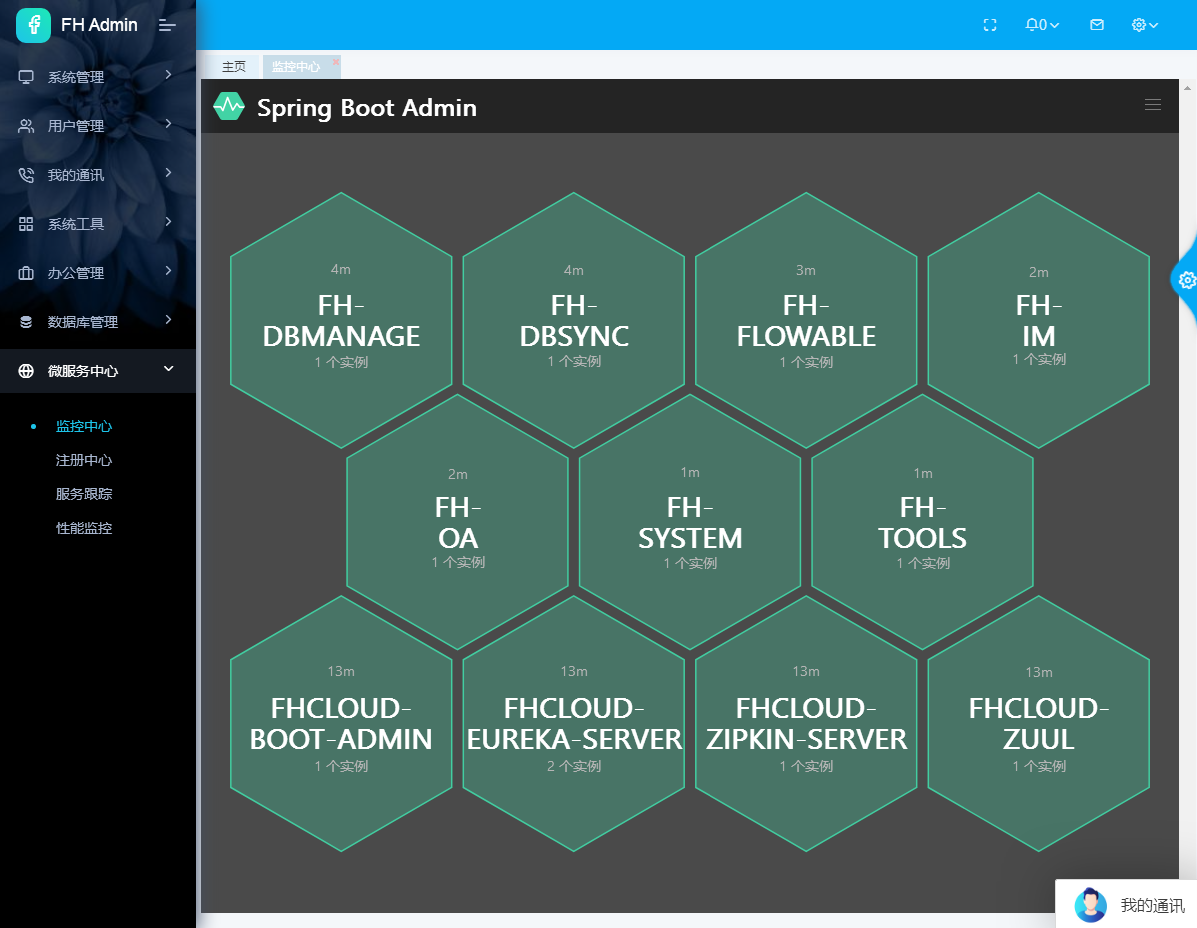1197x928 pixels.
Task: Click the scrollbar up arrow
Action: tap(1187, 88)
